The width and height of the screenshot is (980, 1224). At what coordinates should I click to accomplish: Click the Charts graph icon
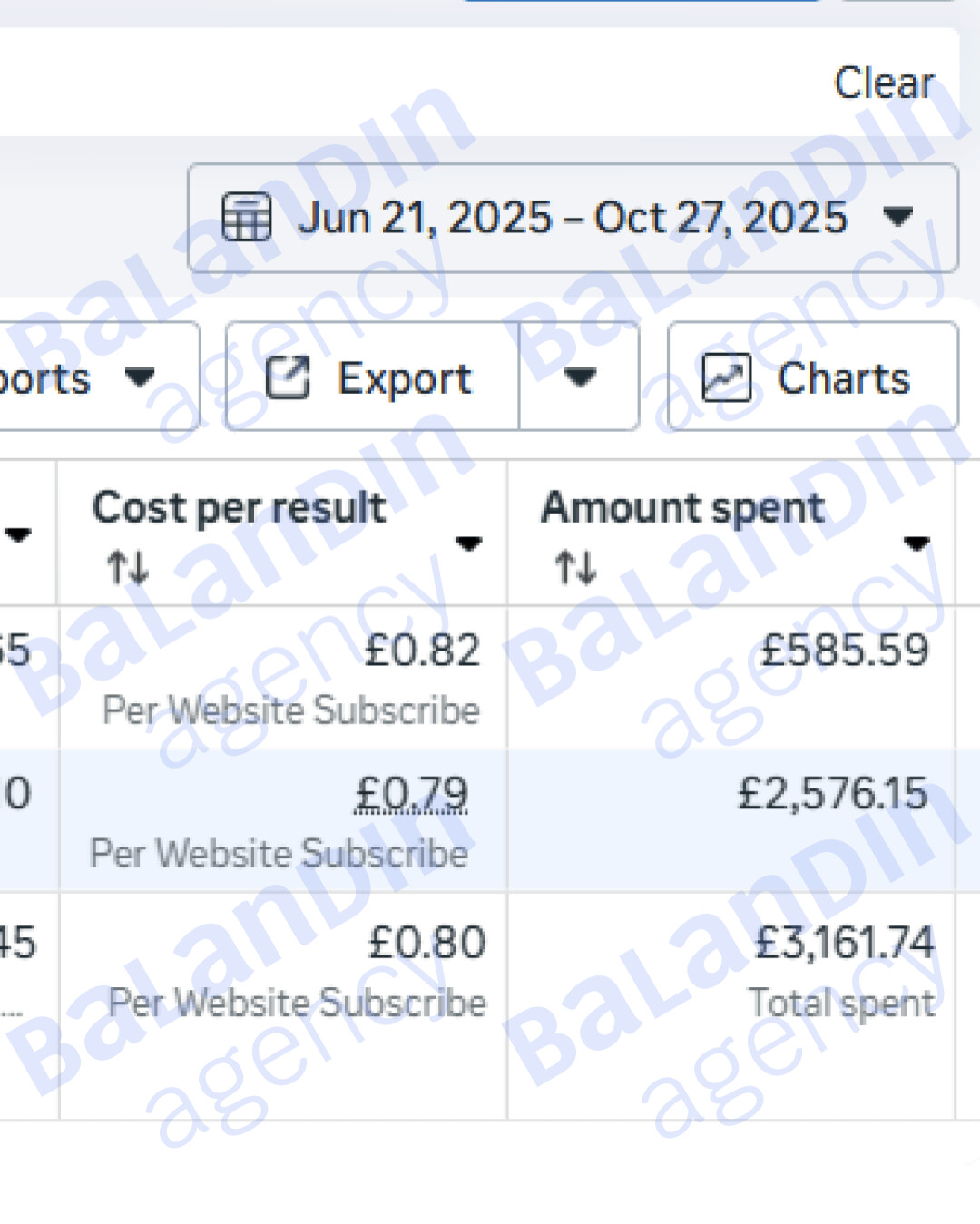[x=727, y=377]
